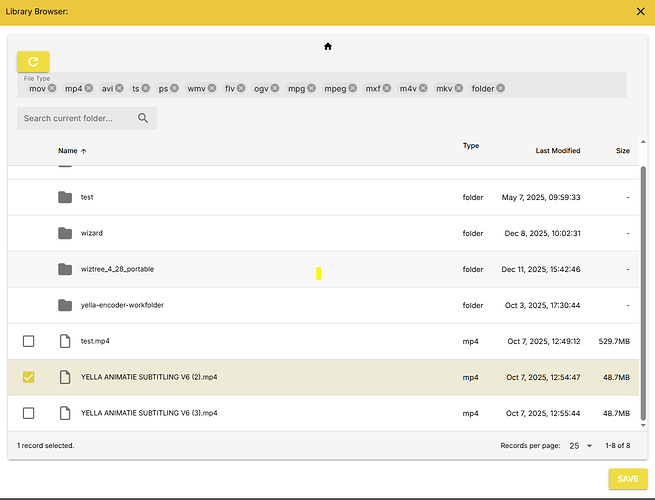Image resolution: width=655 pixels, height=500 pixels.
Task: Select YELLA ANIMATIE SUBTITLING V6 (3).mp4 checkbox
Action: pos(28,413)
